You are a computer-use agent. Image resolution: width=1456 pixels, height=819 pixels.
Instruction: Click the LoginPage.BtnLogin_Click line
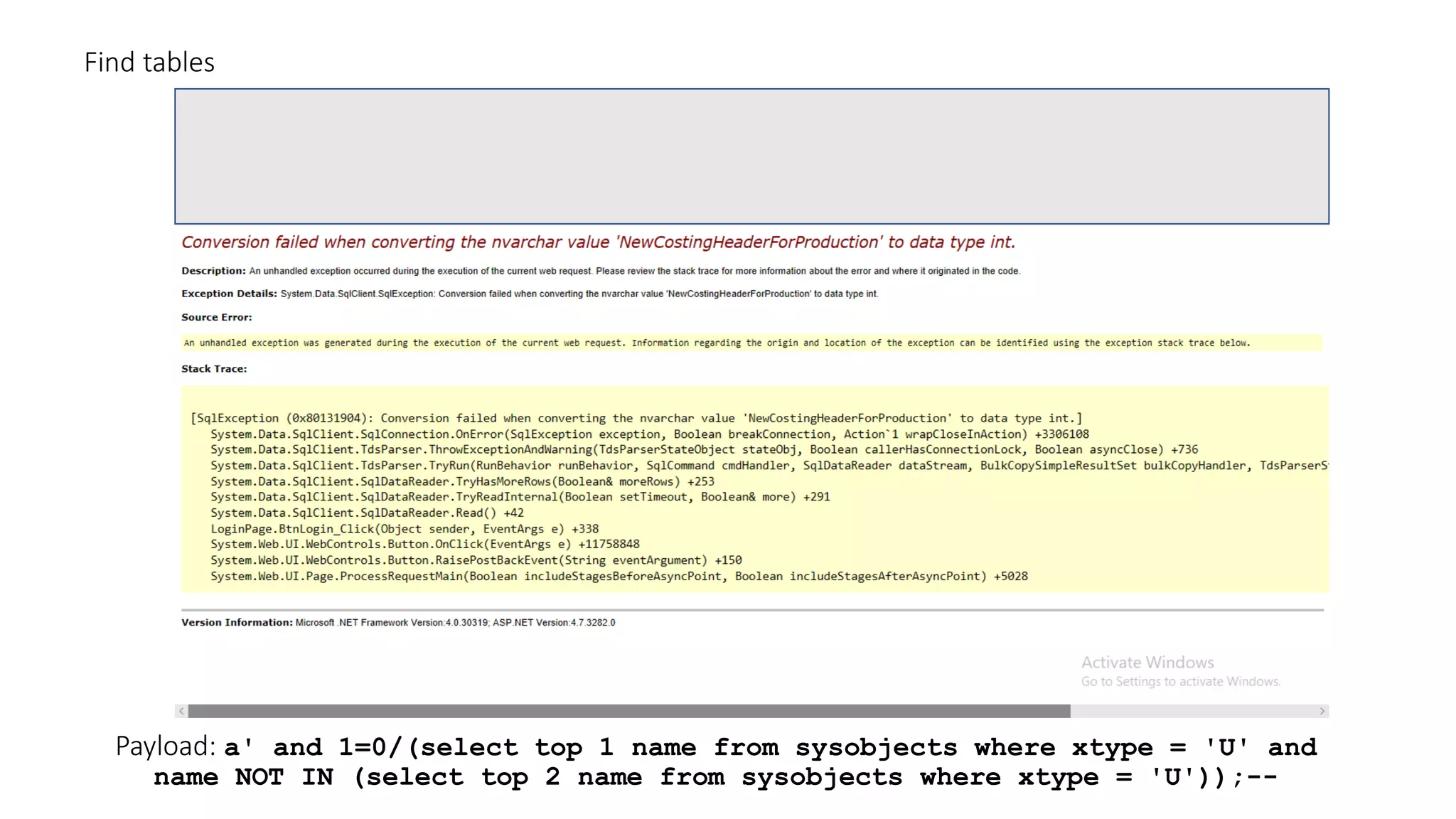(405, 529)
